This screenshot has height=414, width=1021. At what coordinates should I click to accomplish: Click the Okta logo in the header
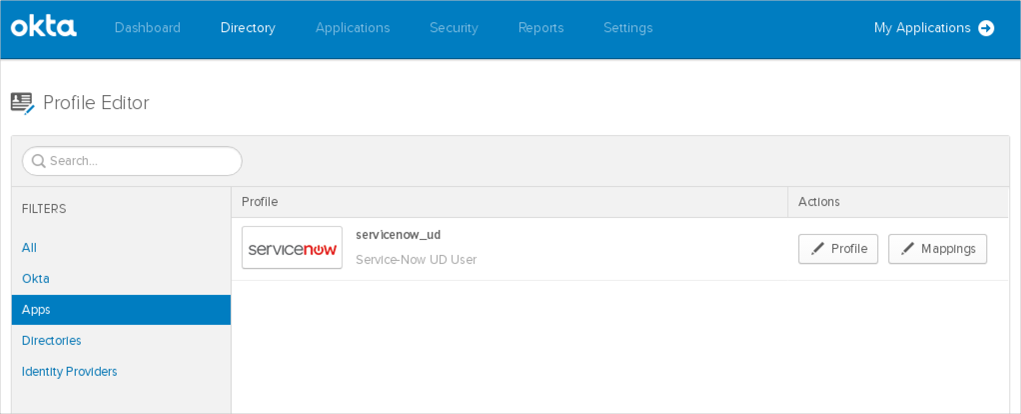tap(43, 28)
